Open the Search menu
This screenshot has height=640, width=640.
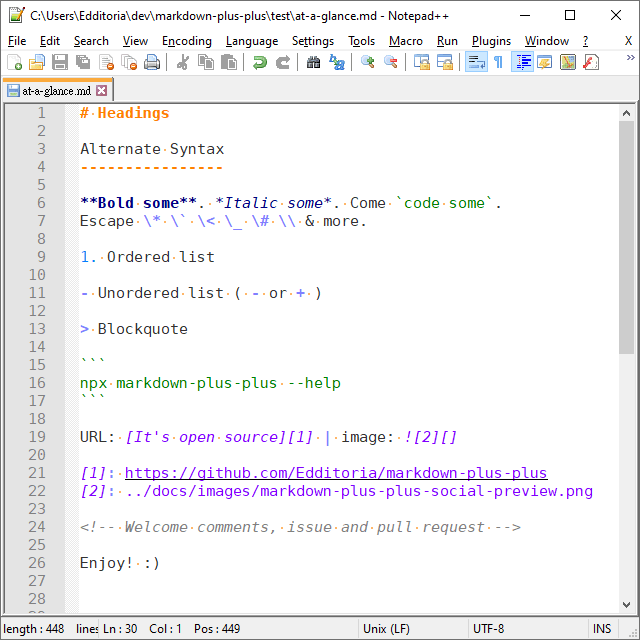(91, 41)
